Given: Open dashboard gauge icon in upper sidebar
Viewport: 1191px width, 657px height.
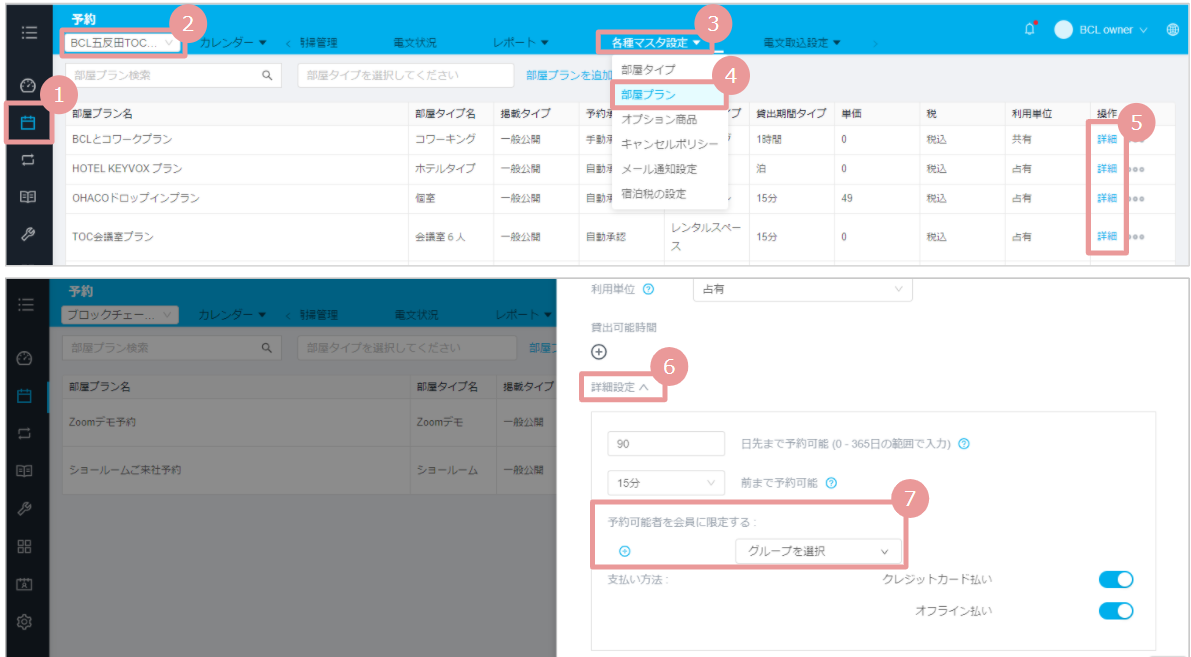Looking at the screenshot, I should [x=28, y=85].
